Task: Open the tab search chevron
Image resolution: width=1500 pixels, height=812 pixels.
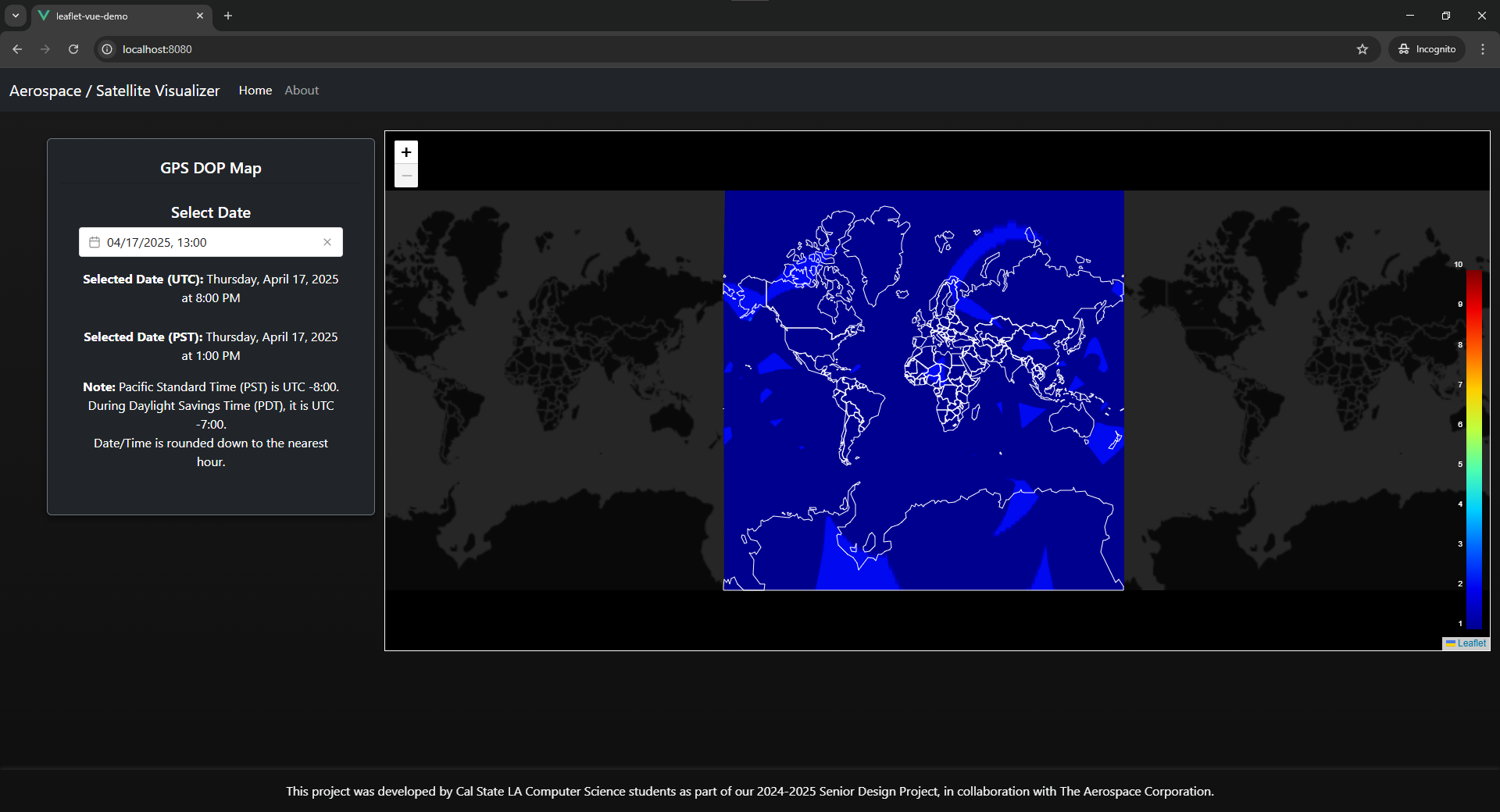Action: (15, 15)
